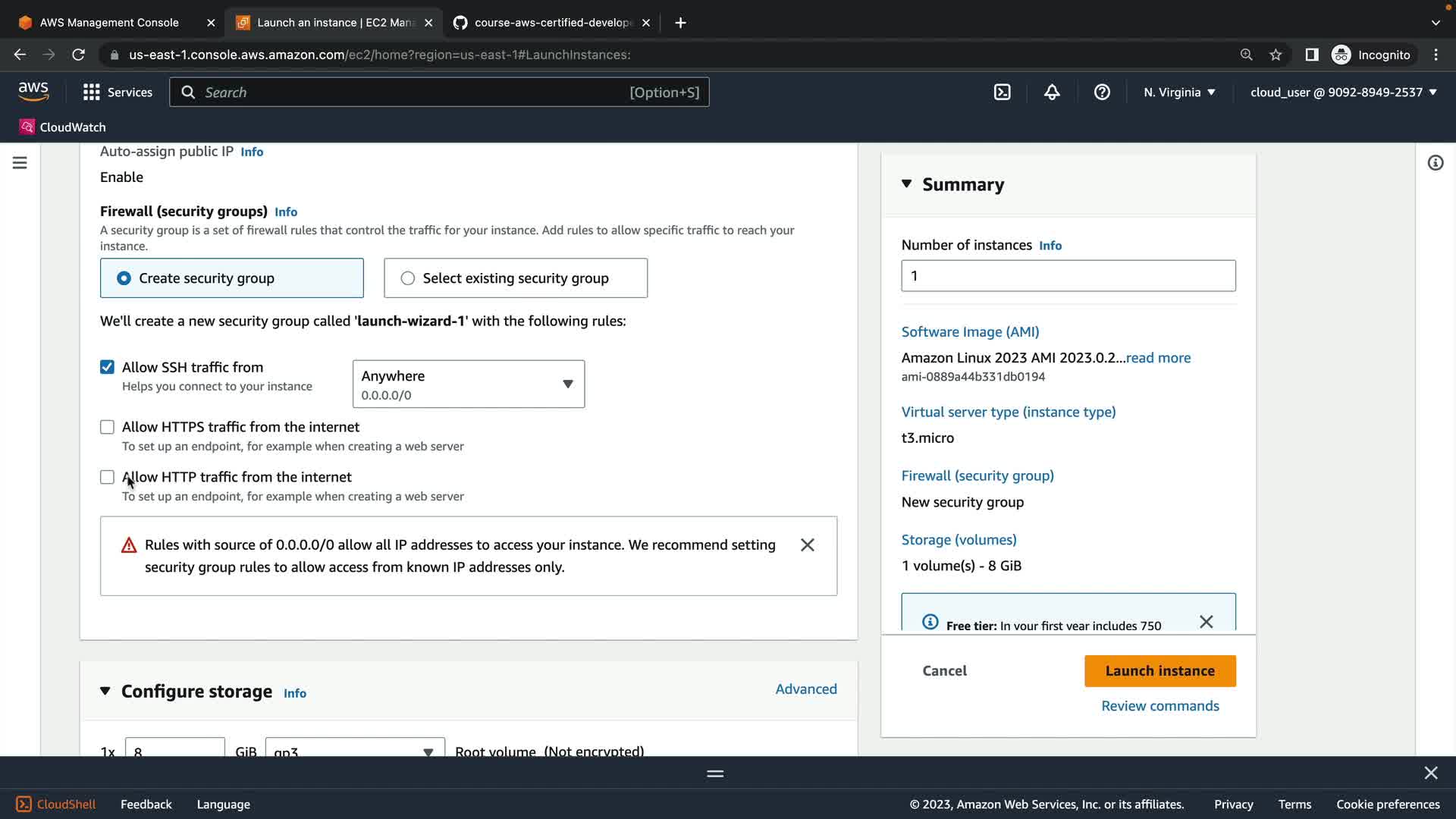Image resolution: width=1456 pixels, height=819 pixels.
Task: Open the CloudShell icon in top navigation
Action: click(1002, 93)
